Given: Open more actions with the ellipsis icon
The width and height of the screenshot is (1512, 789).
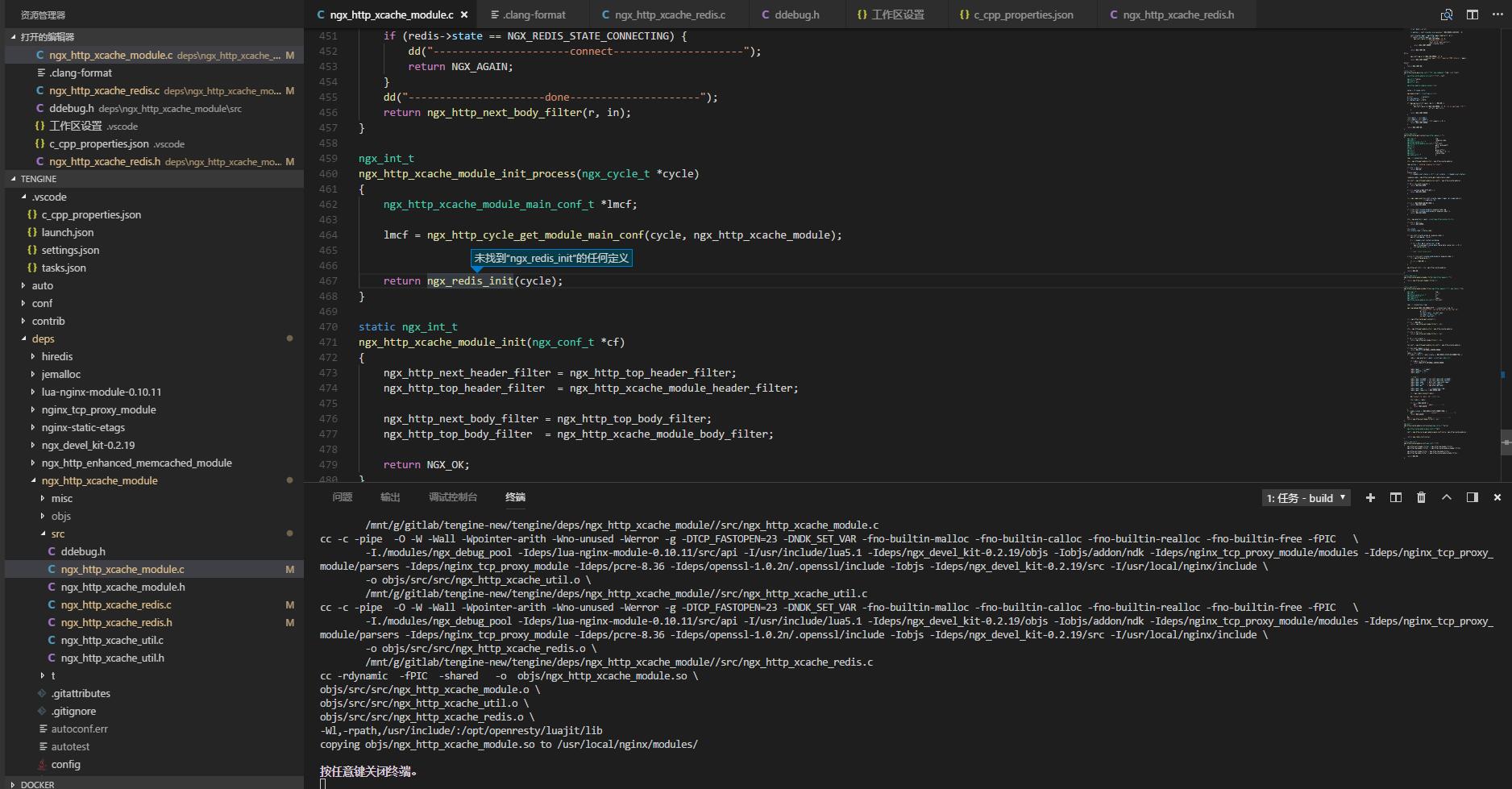Looking at the screenshot, I should coord(1497,14).
